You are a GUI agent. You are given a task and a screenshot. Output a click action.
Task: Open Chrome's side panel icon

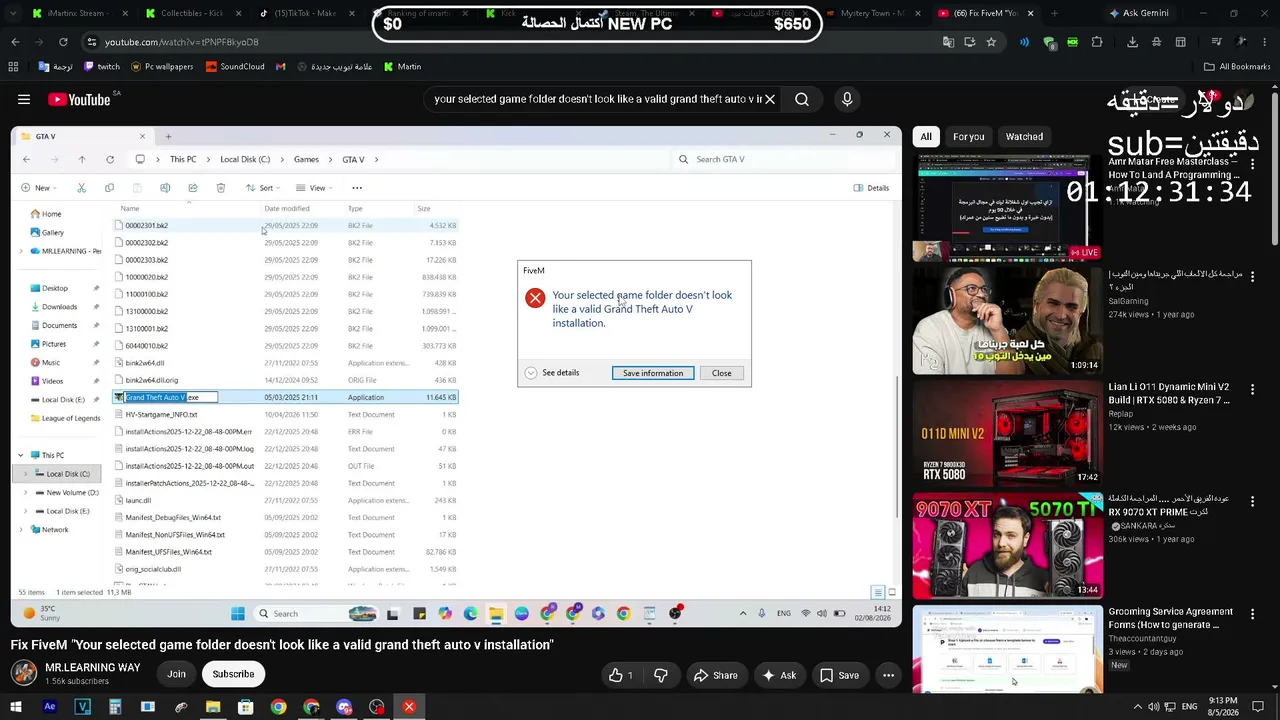pyautogui.click(x=1181, y=42)
